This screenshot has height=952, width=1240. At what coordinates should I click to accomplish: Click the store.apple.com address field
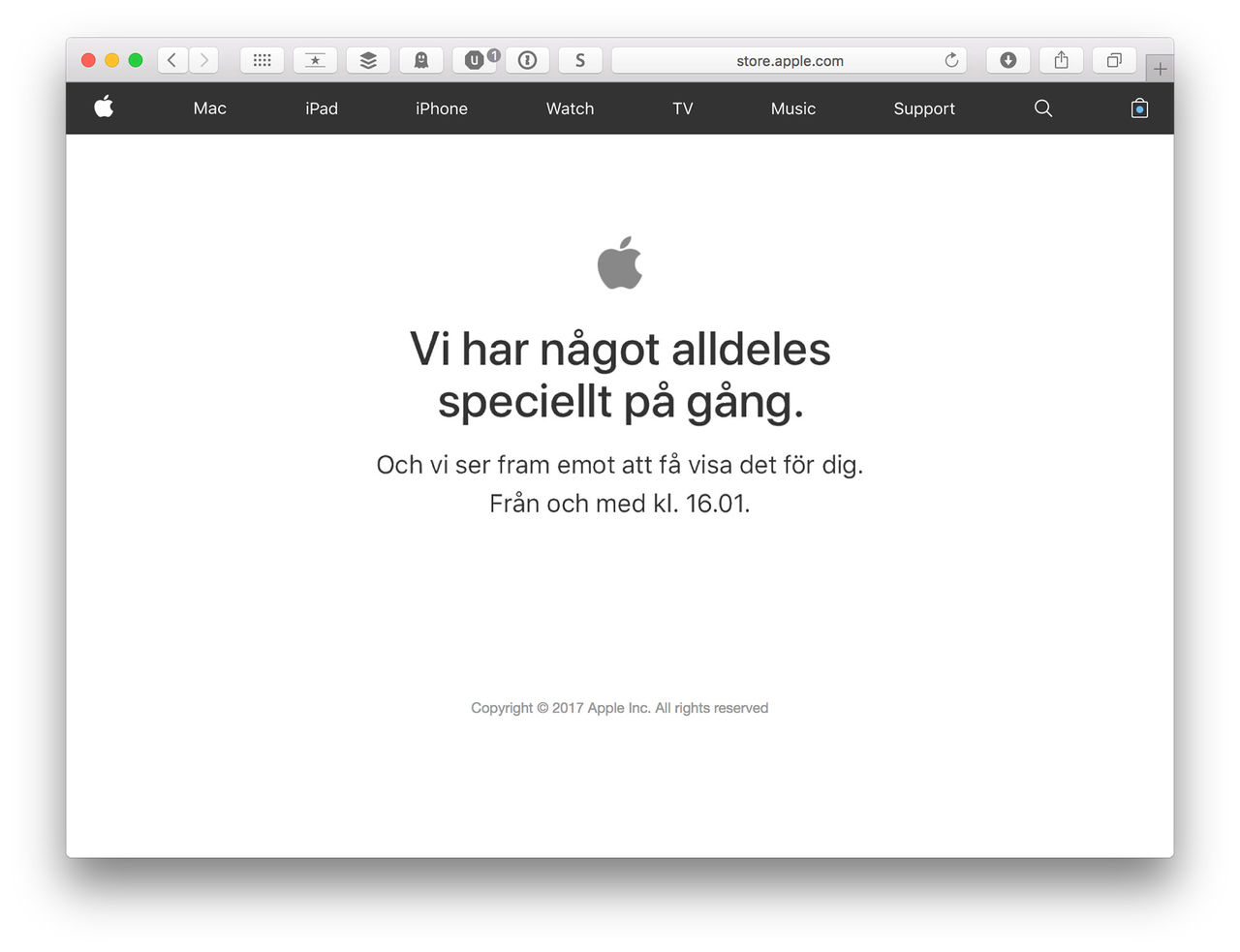pos(790,60)
